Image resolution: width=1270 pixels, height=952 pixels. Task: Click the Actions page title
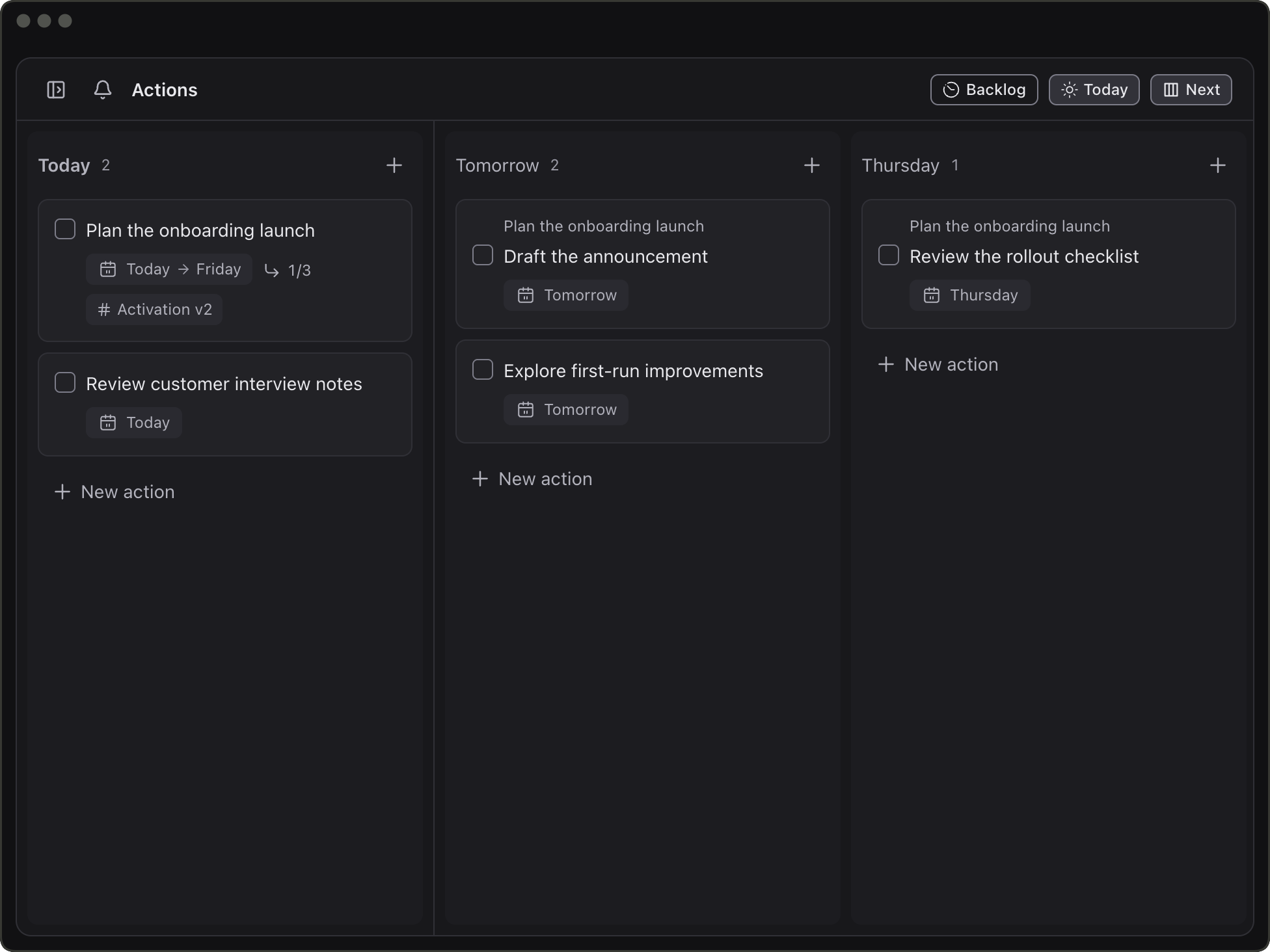[x=165, y=90]
